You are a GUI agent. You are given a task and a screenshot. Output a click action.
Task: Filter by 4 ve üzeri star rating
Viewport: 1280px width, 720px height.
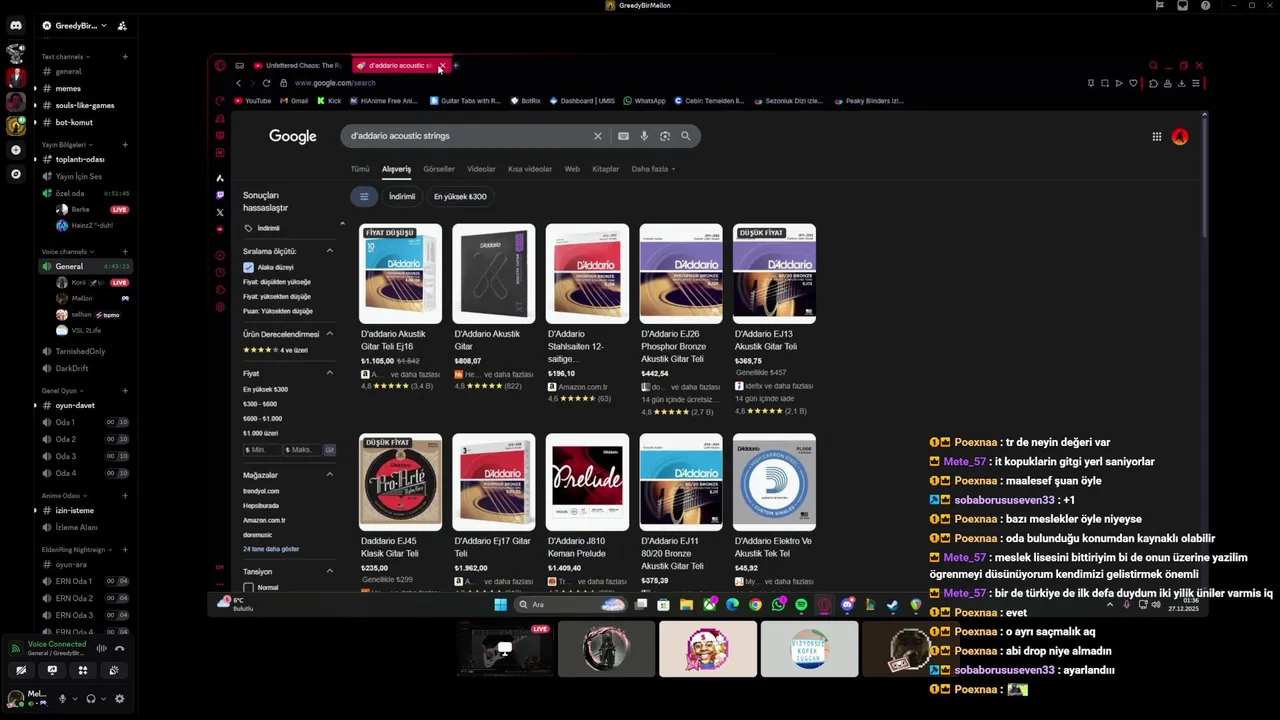[275, 350]
